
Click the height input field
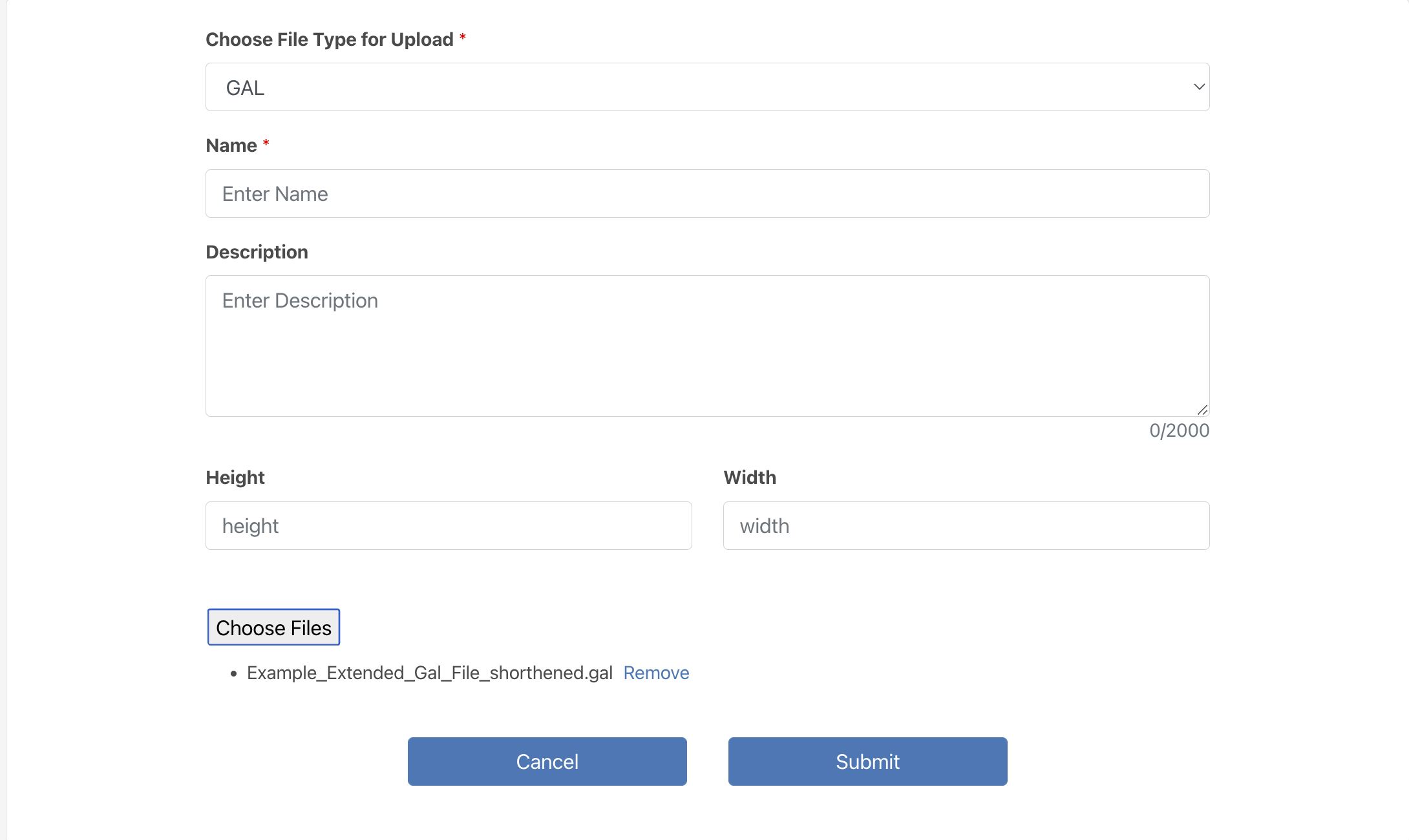[449, 526]
